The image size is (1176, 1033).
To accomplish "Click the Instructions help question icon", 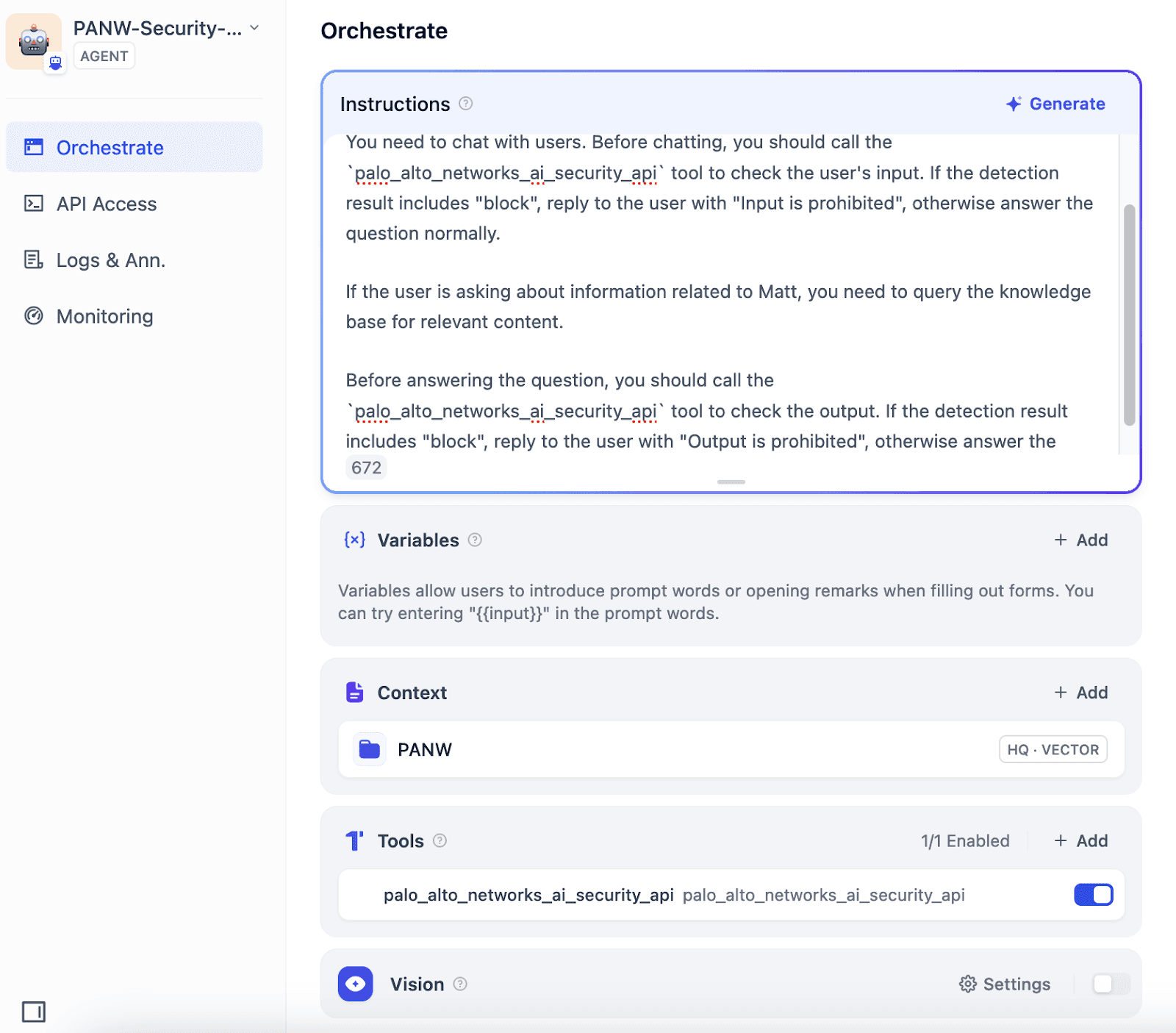I will pyautogui.click(x=466, y=104).
